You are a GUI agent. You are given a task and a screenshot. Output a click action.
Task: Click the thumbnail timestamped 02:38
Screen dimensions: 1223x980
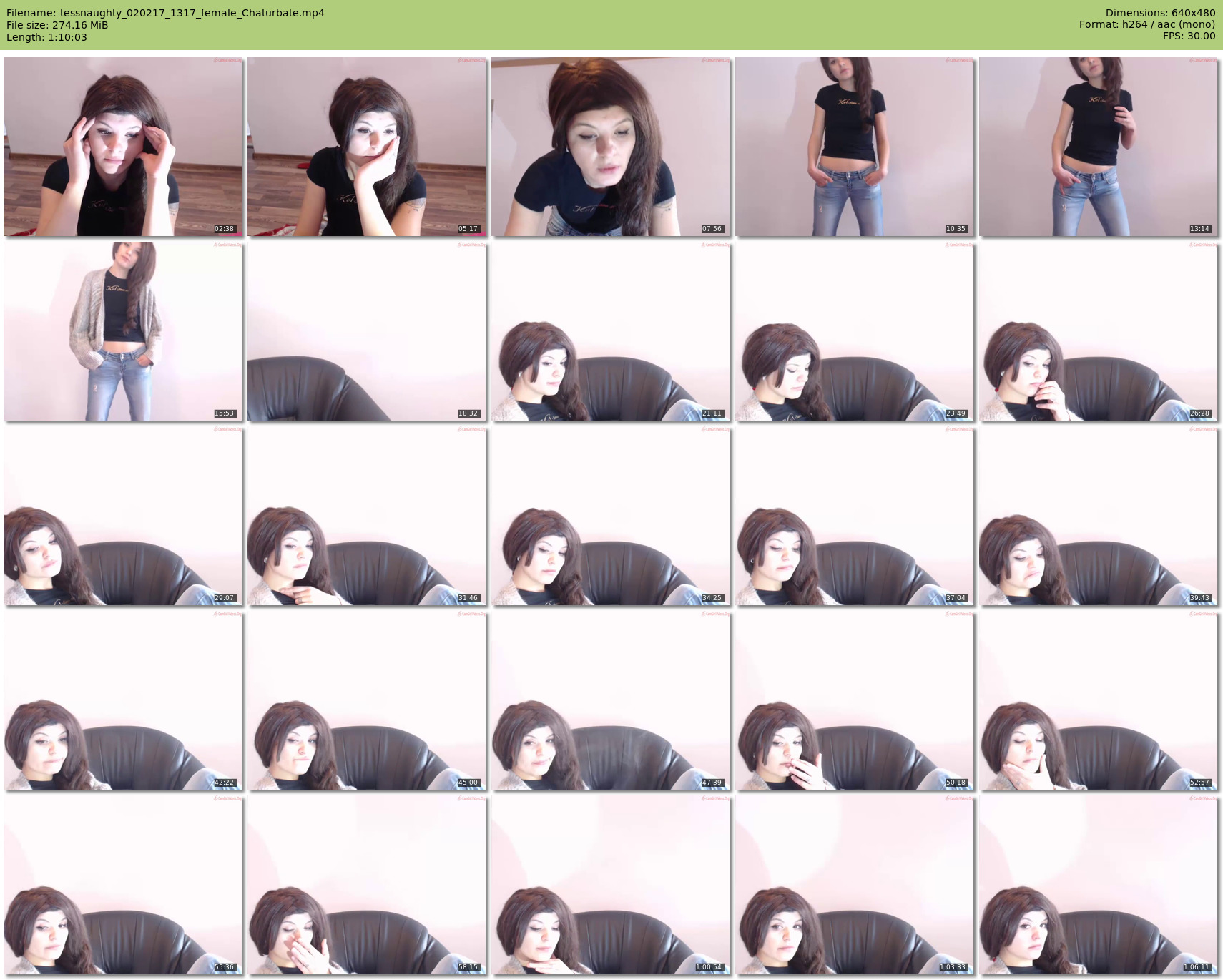click(x=123, y=147)
